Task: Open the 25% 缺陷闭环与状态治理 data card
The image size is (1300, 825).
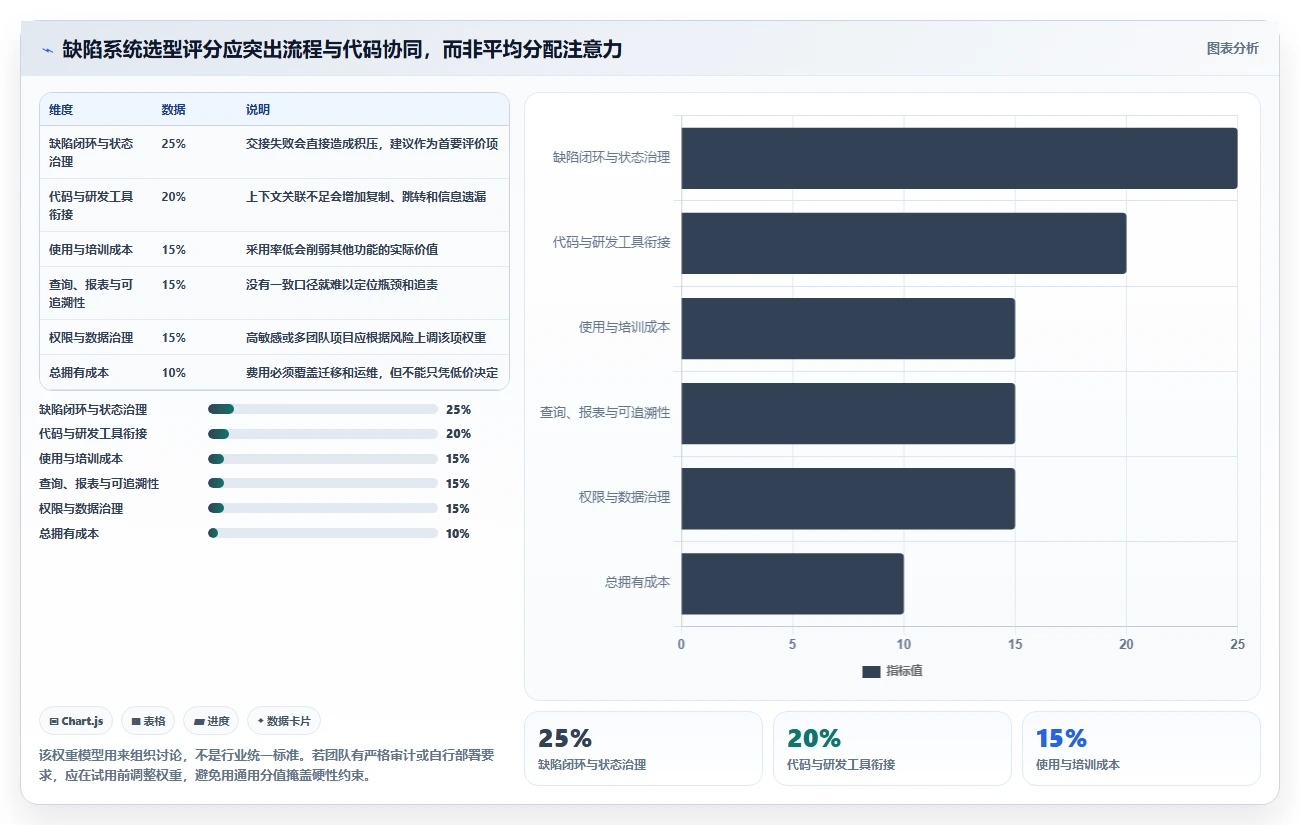Action: (x=643, y=748)
